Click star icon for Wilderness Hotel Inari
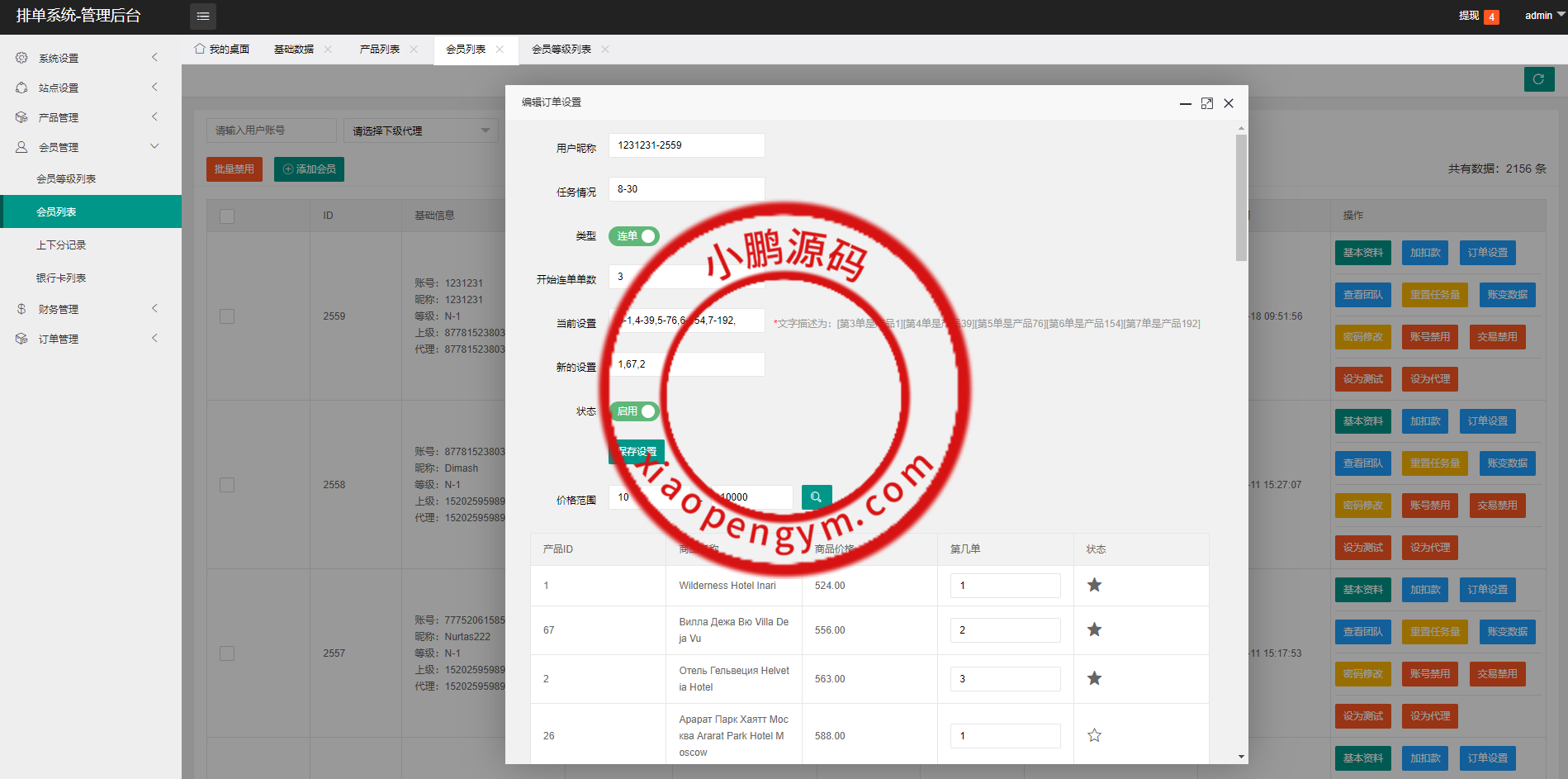Viewport: 1568px width, 779px height. pyautogui.click(x=1094, y=586)
